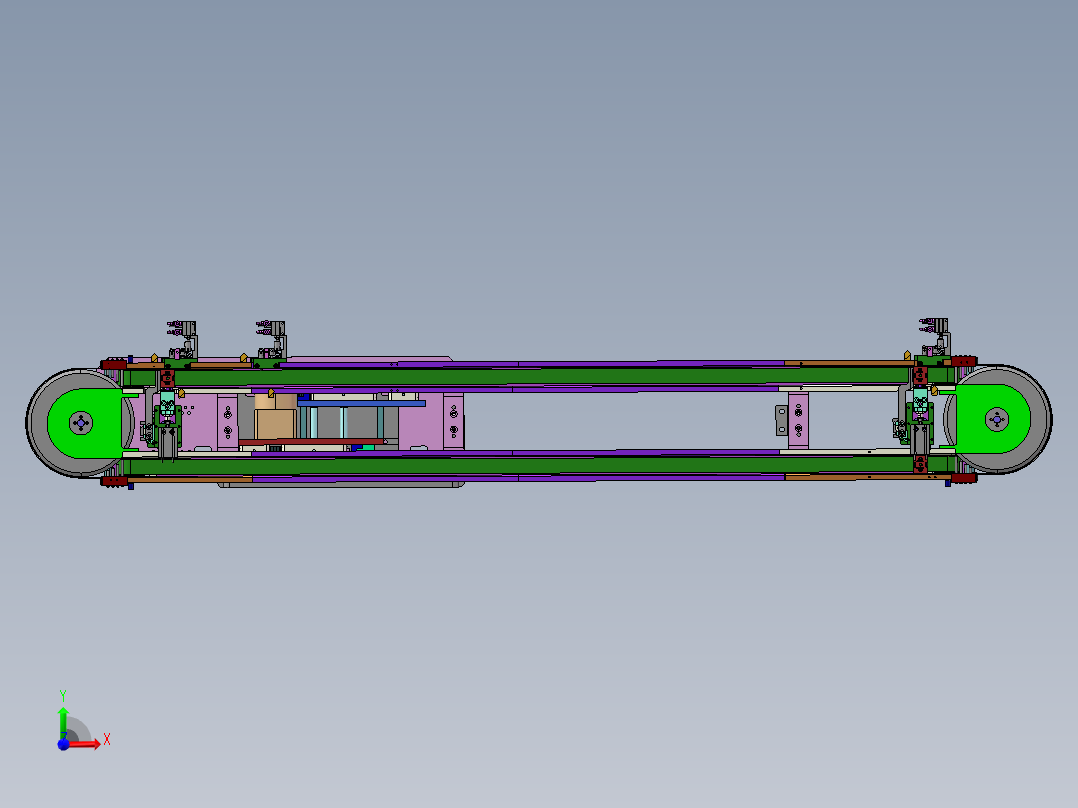Select the pink bracket plate beside the gray two-hole bracket
Viewport: 1078px width, 808px height.
798,420
